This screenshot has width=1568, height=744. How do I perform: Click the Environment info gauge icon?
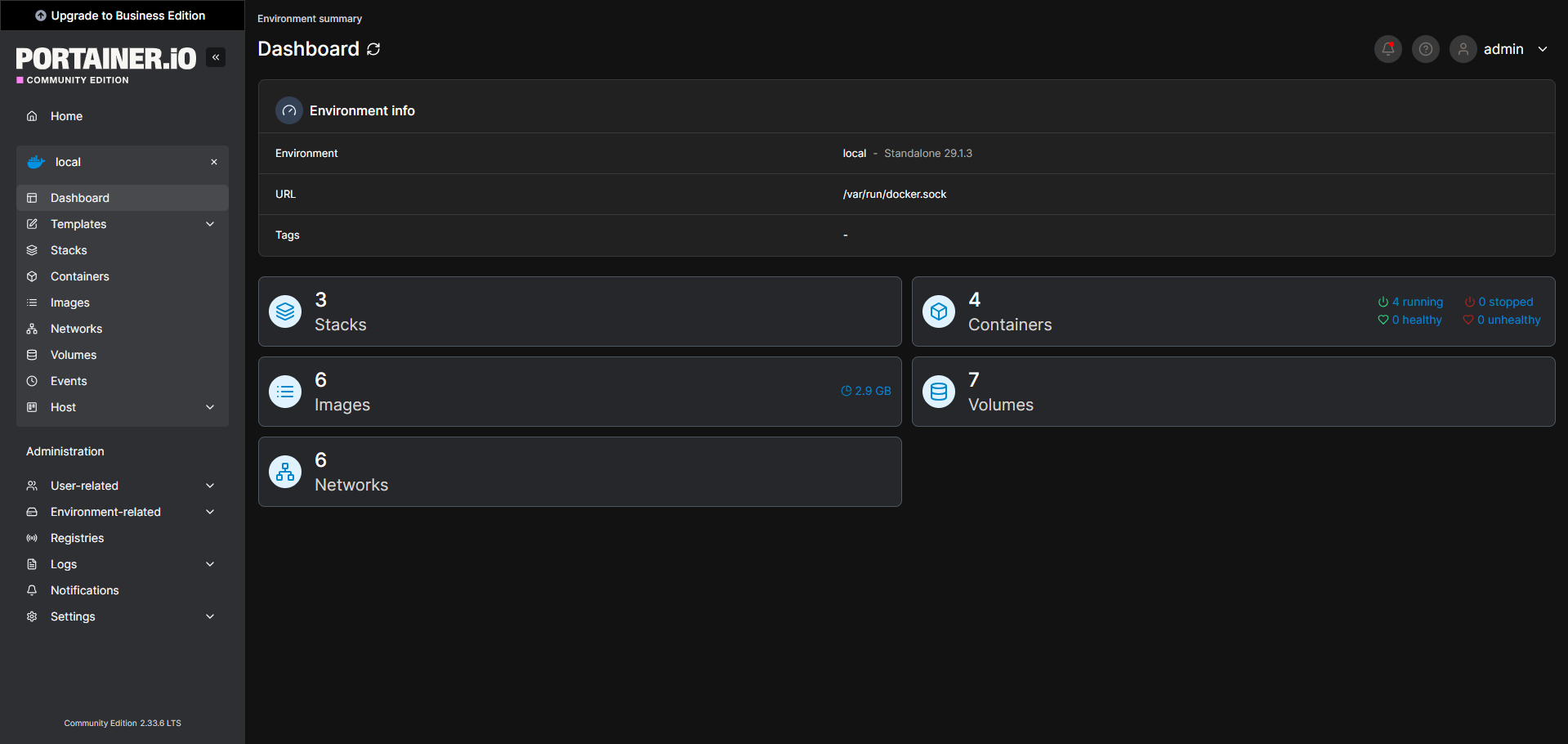tap(289, 110)
